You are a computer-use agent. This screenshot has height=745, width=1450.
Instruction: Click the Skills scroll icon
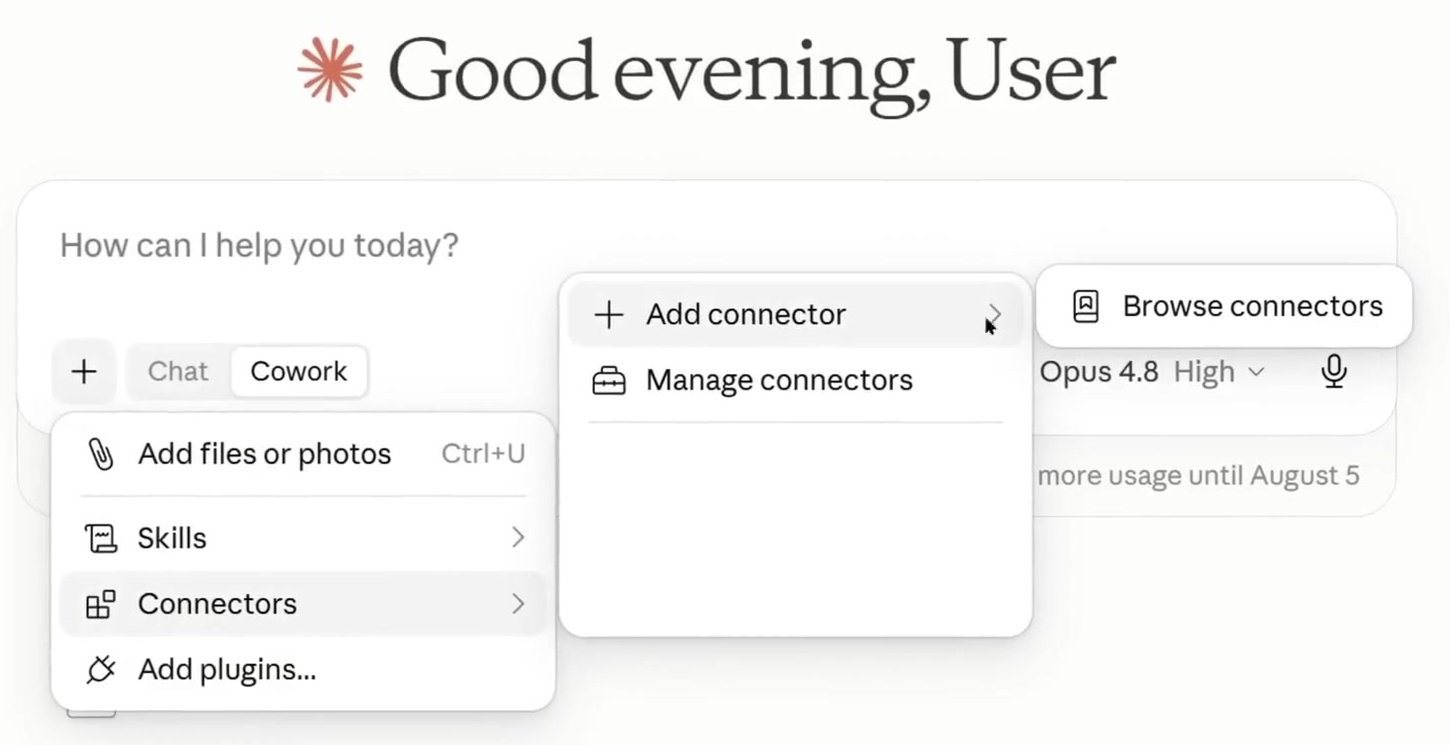coord(101,538)
